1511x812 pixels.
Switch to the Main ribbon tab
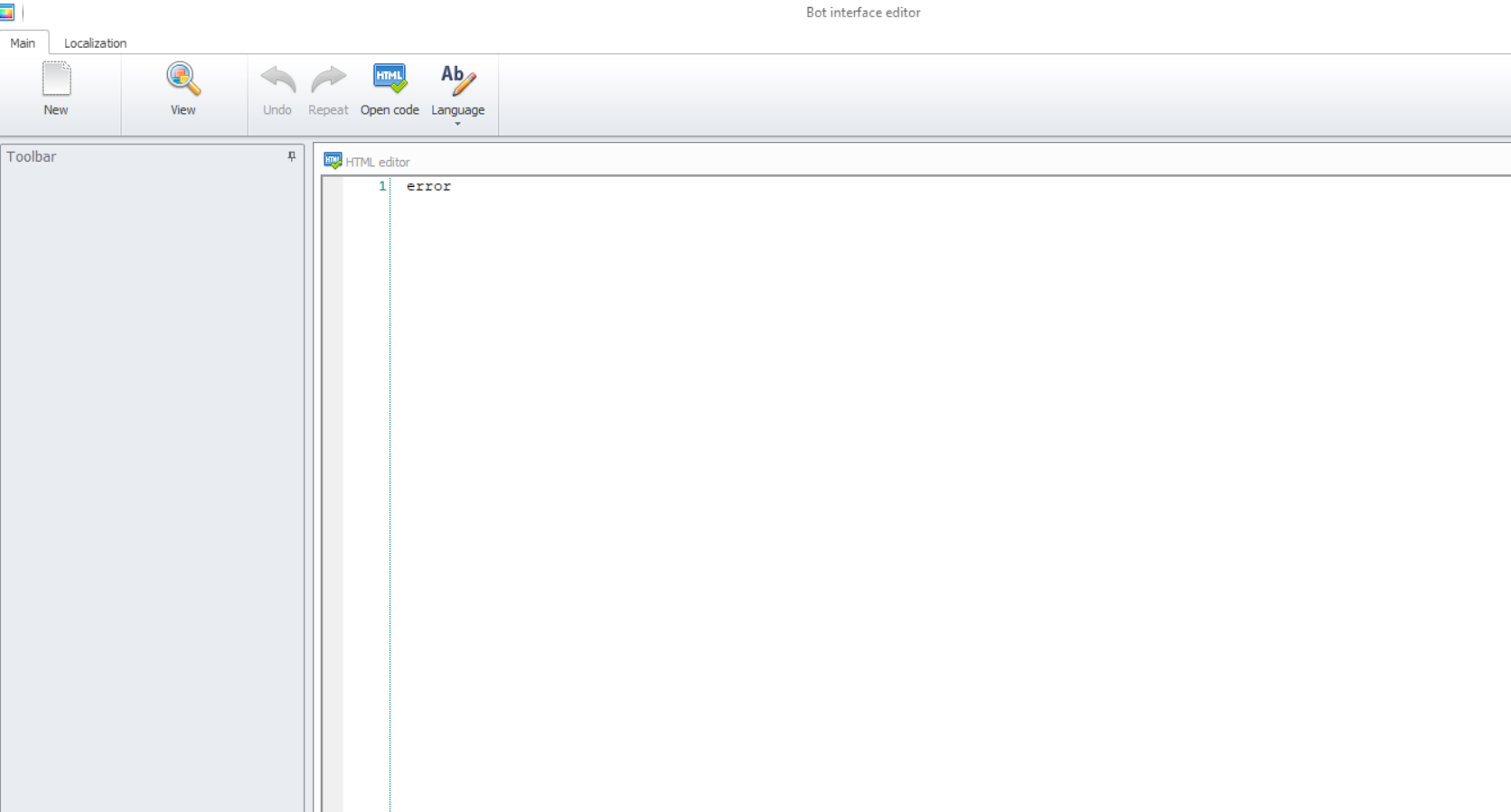coord(23,42)
